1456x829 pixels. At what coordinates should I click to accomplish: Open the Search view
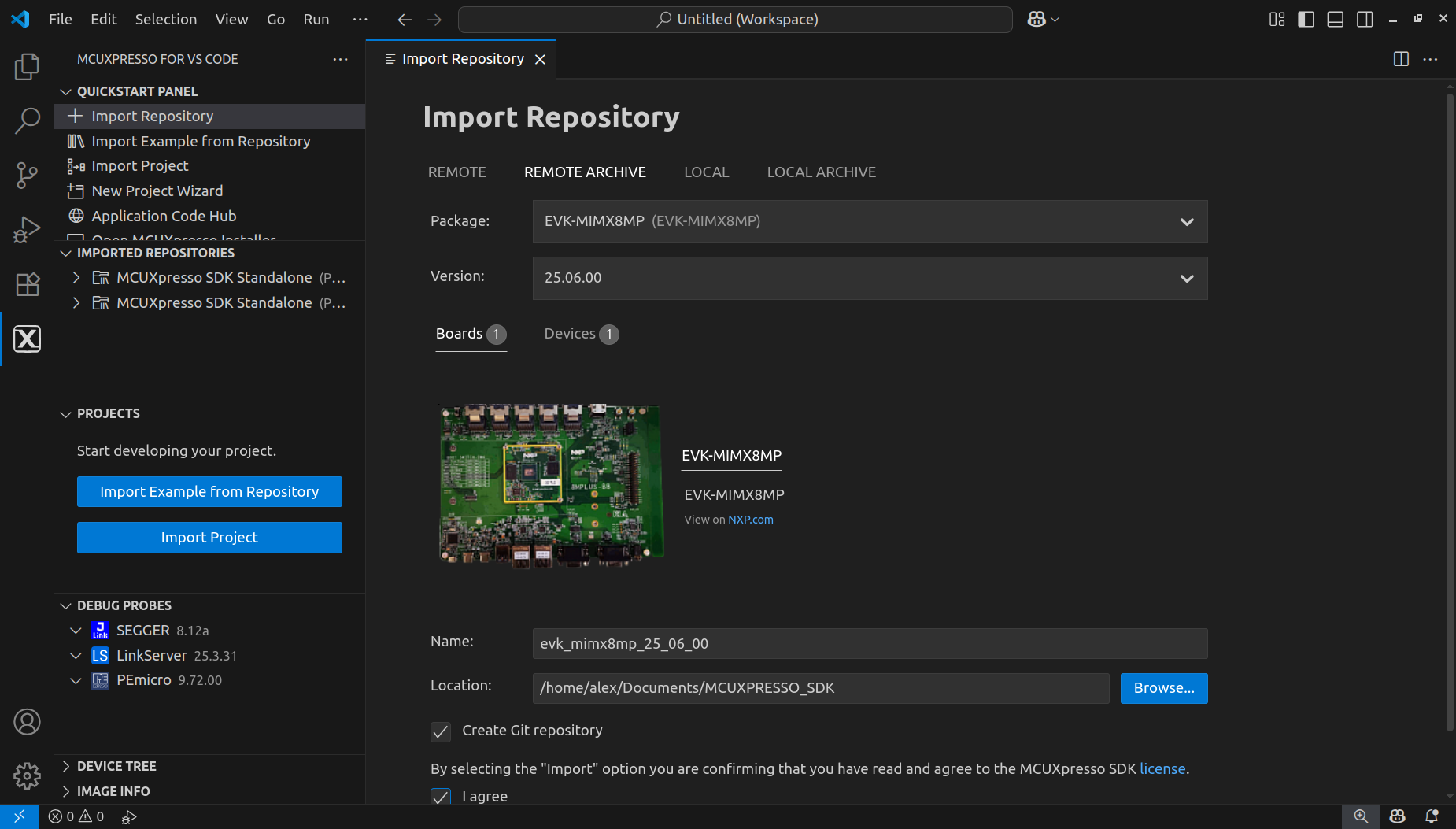[x=28, y=120]
